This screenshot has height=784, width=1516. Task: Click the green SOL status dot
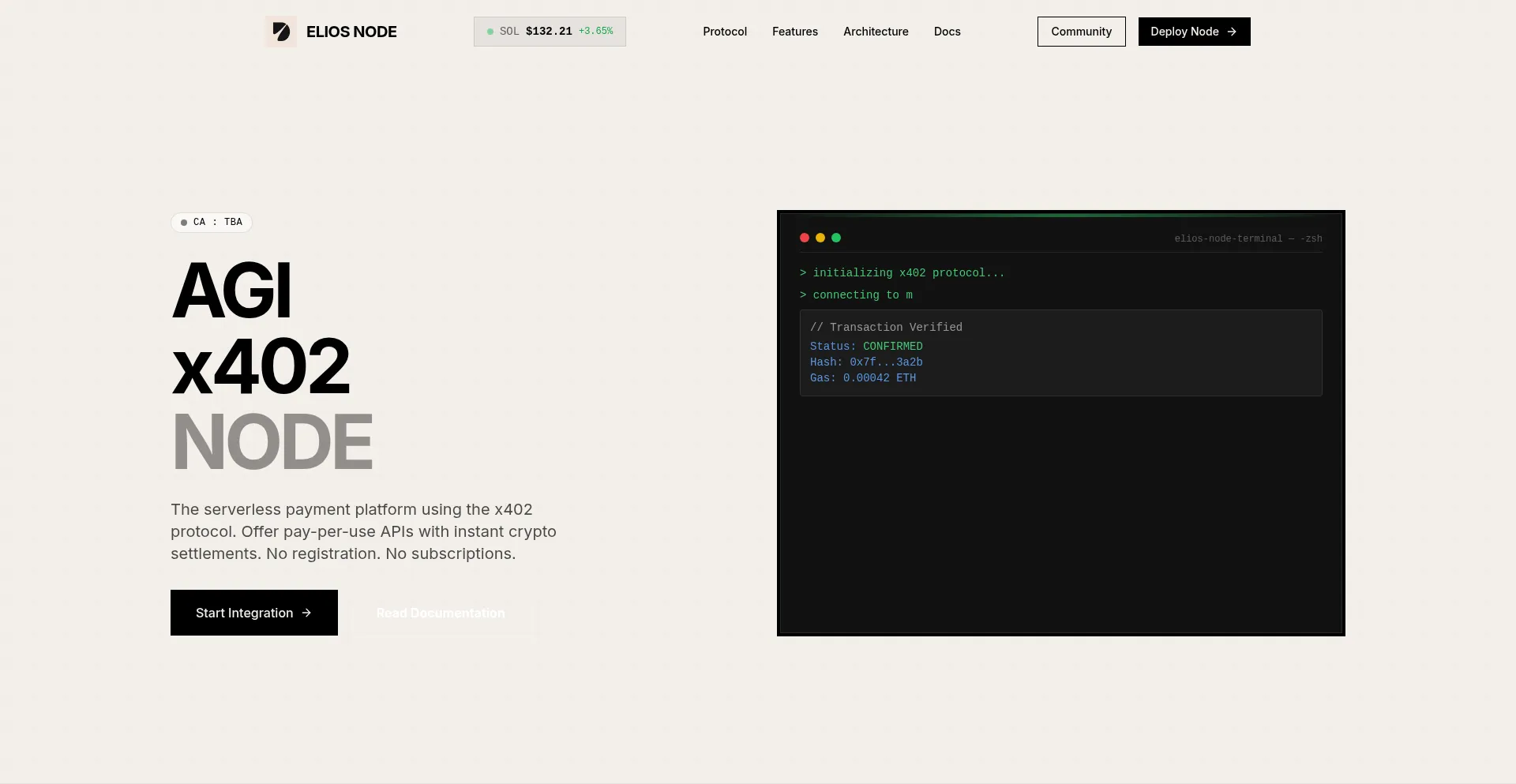[490, 32]
